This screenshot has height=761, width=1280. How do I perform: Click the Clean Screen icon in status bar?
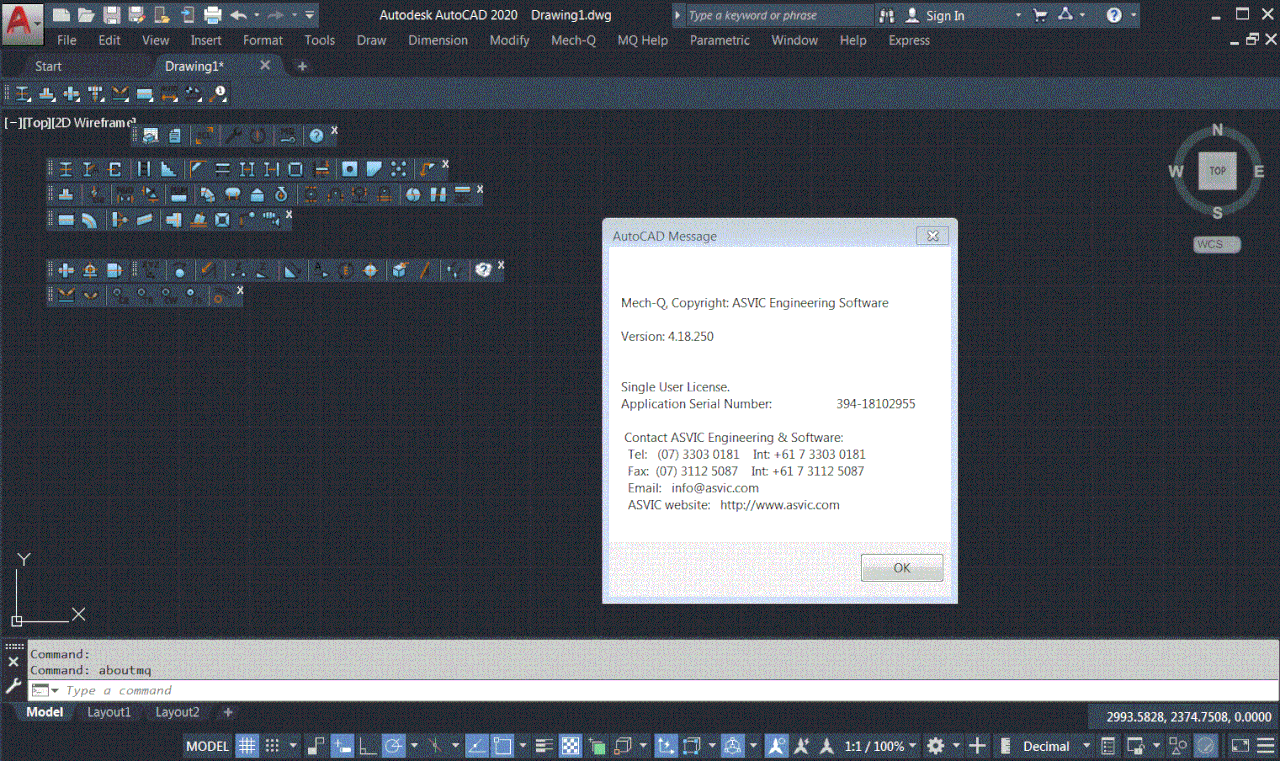pyautogui.click(x=1240, y=746)
